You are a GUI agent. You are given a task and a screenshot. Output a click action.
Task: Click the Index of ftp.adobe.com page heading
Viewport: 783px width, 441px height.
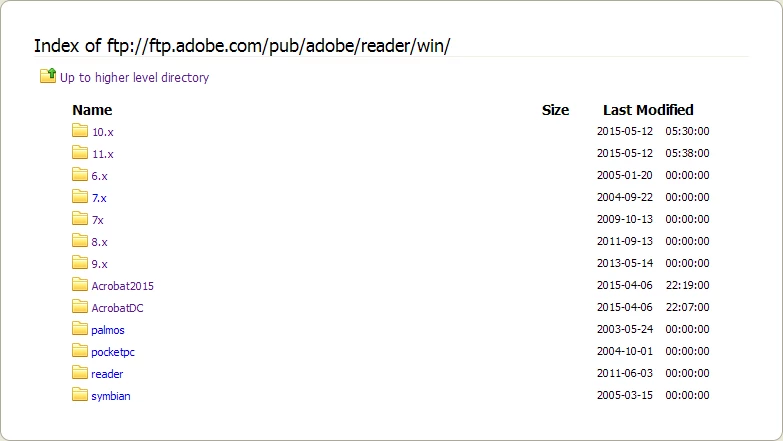(x=242, y=46)
